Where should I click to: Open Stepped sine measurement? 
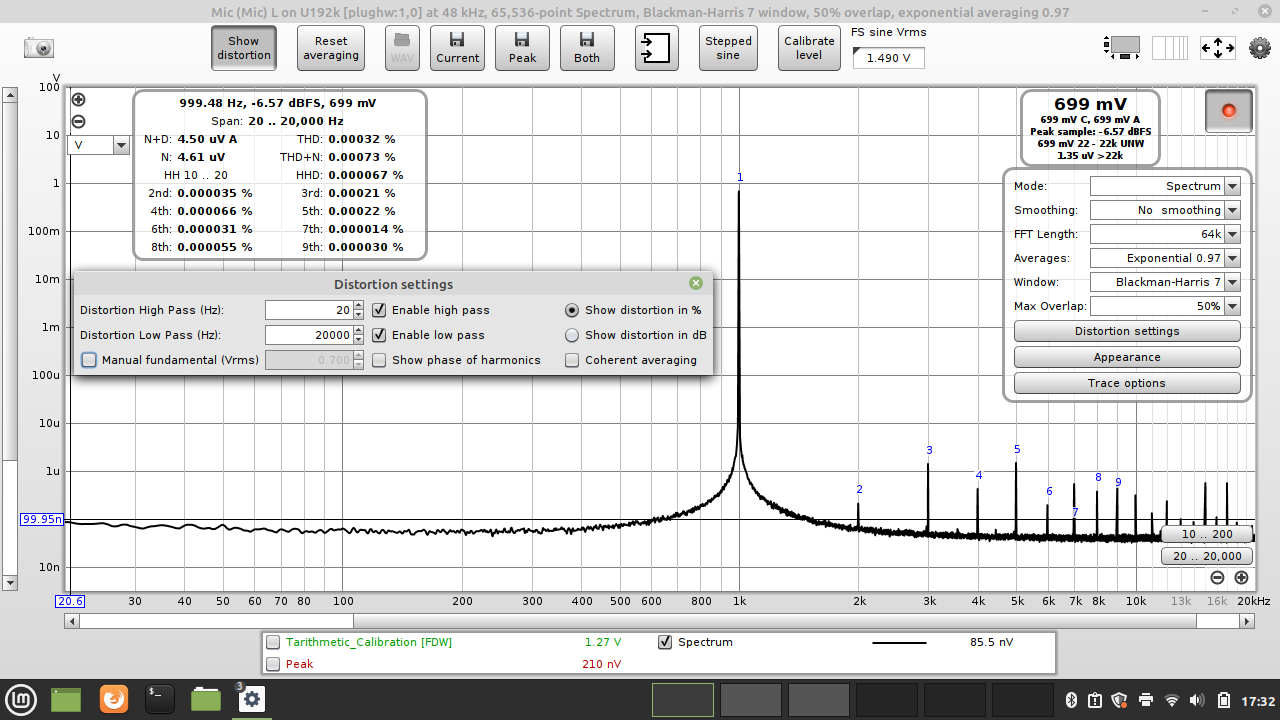tap(728, 48)
